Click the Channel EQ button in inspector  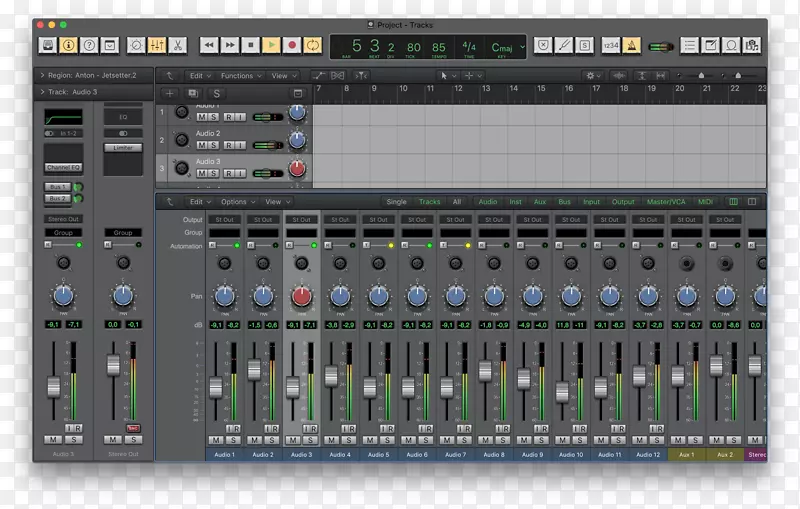coord(63,167)
